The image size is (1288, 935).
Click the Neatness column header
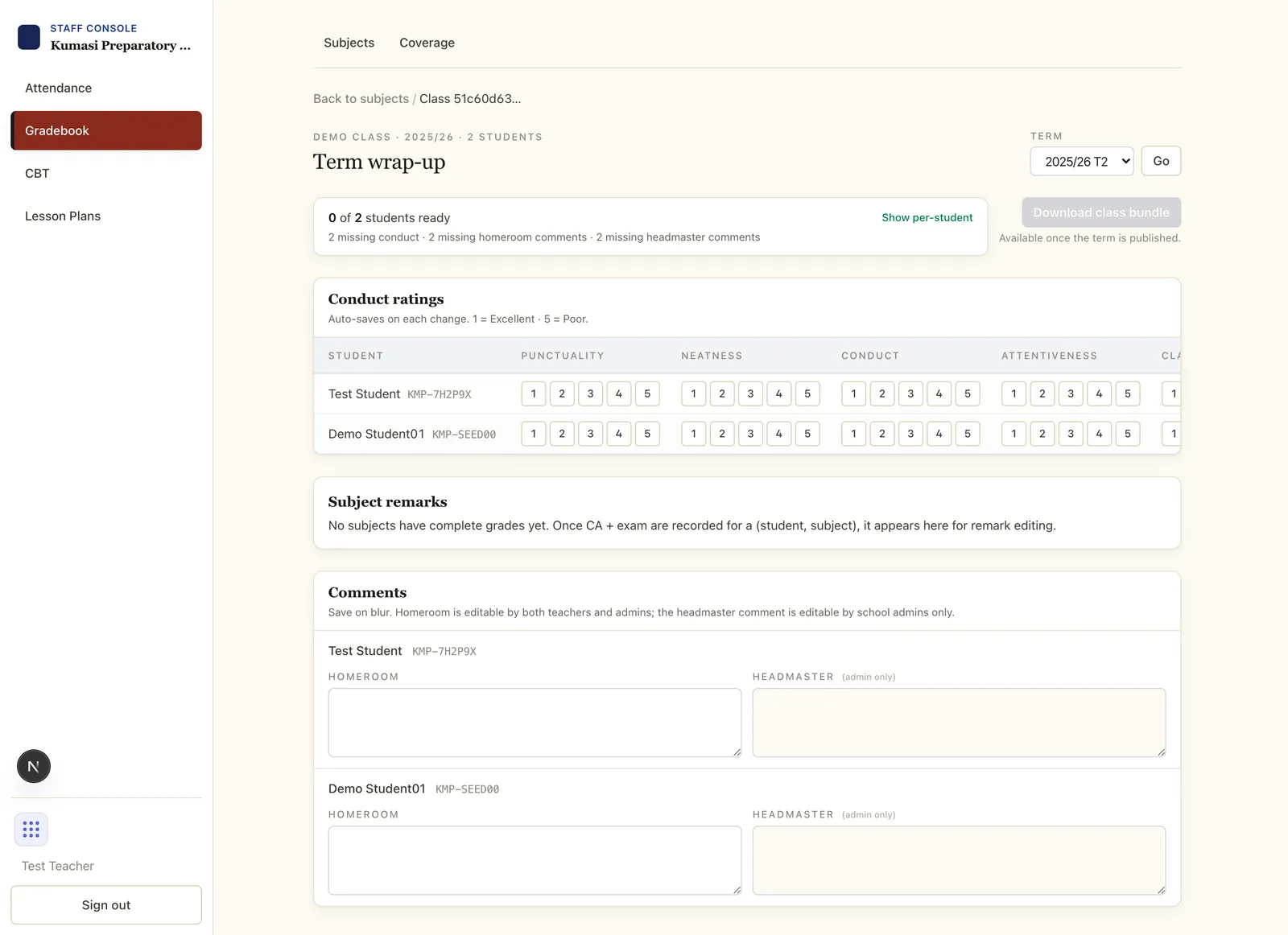tap(712, 356)
